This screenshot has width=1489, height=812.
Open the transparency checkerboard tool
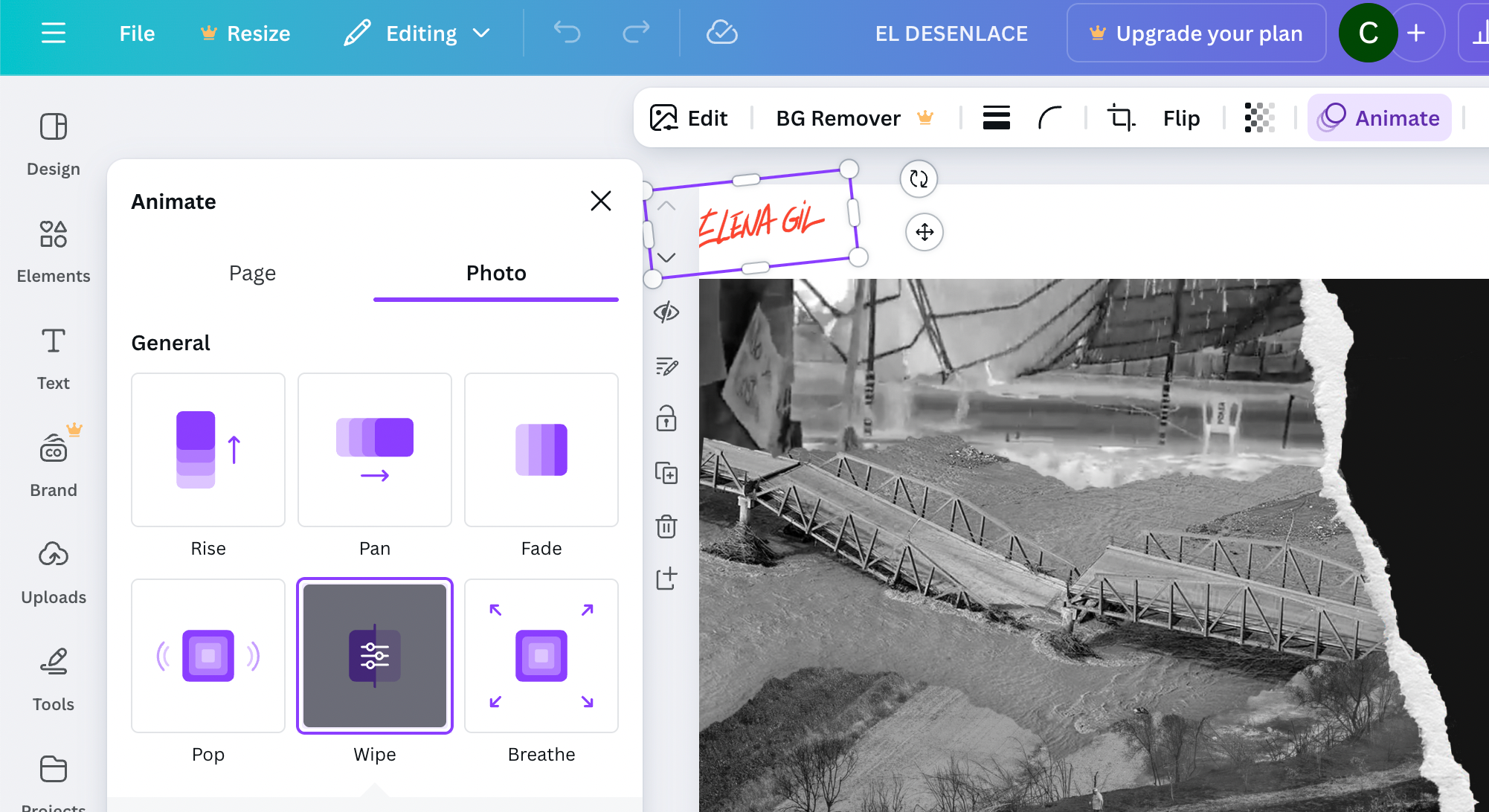(x=1259, y=118)
